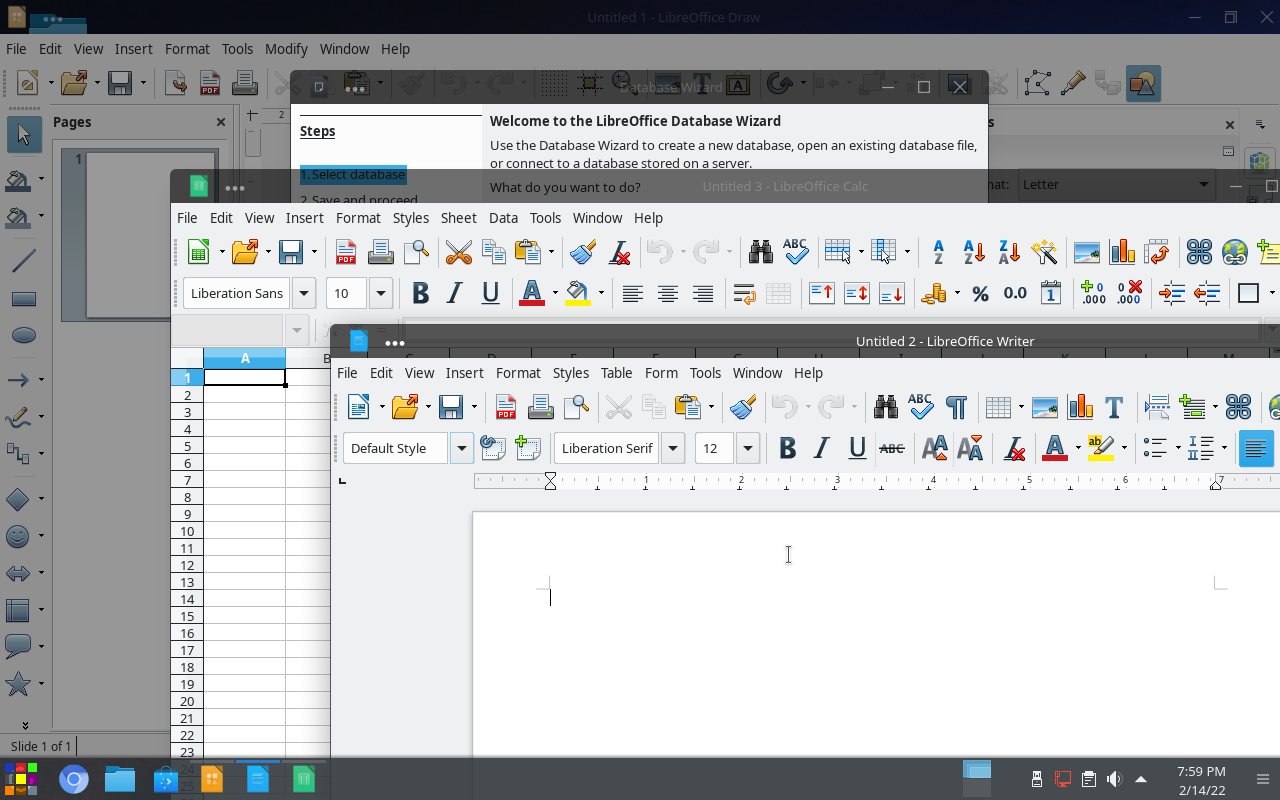Toggle formatting marks (pilcrow) in Writer
1280x800 pixels.
(x=956, y=407)
